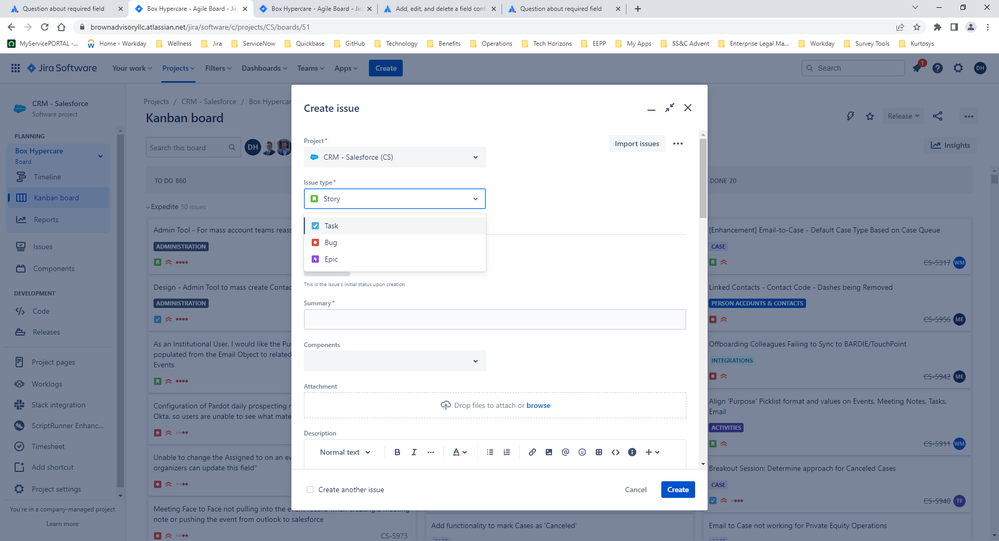The image size is (999, 541).
Task: Close the Create issue dialog
Action: click(687, 108)
